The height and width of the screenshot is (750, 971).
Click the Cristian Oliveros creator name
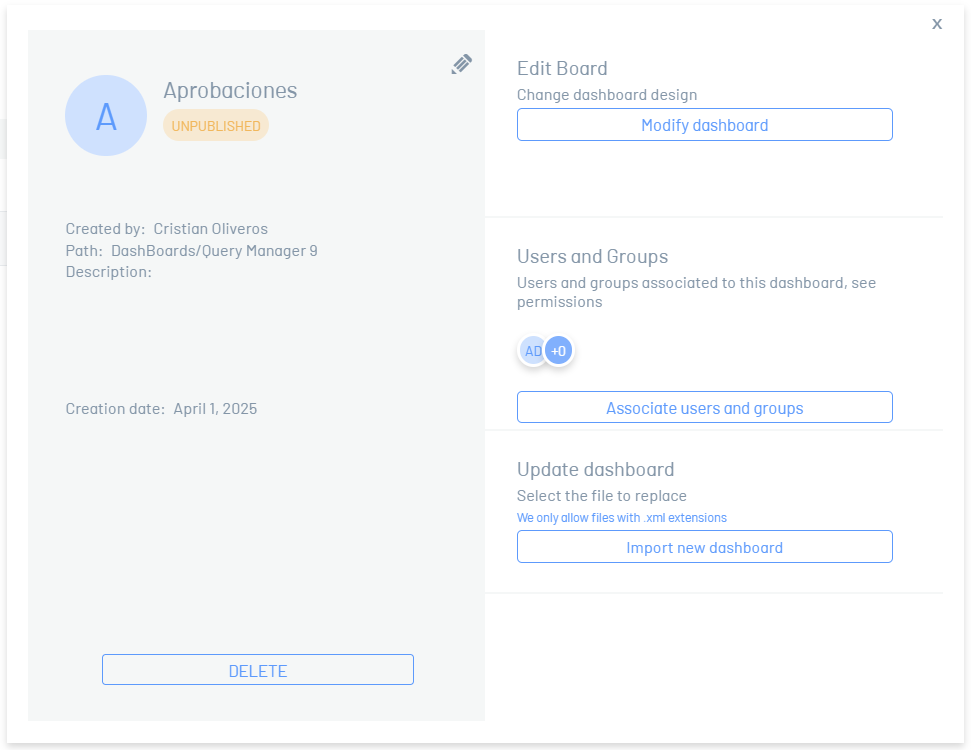(x=211, y=229)
